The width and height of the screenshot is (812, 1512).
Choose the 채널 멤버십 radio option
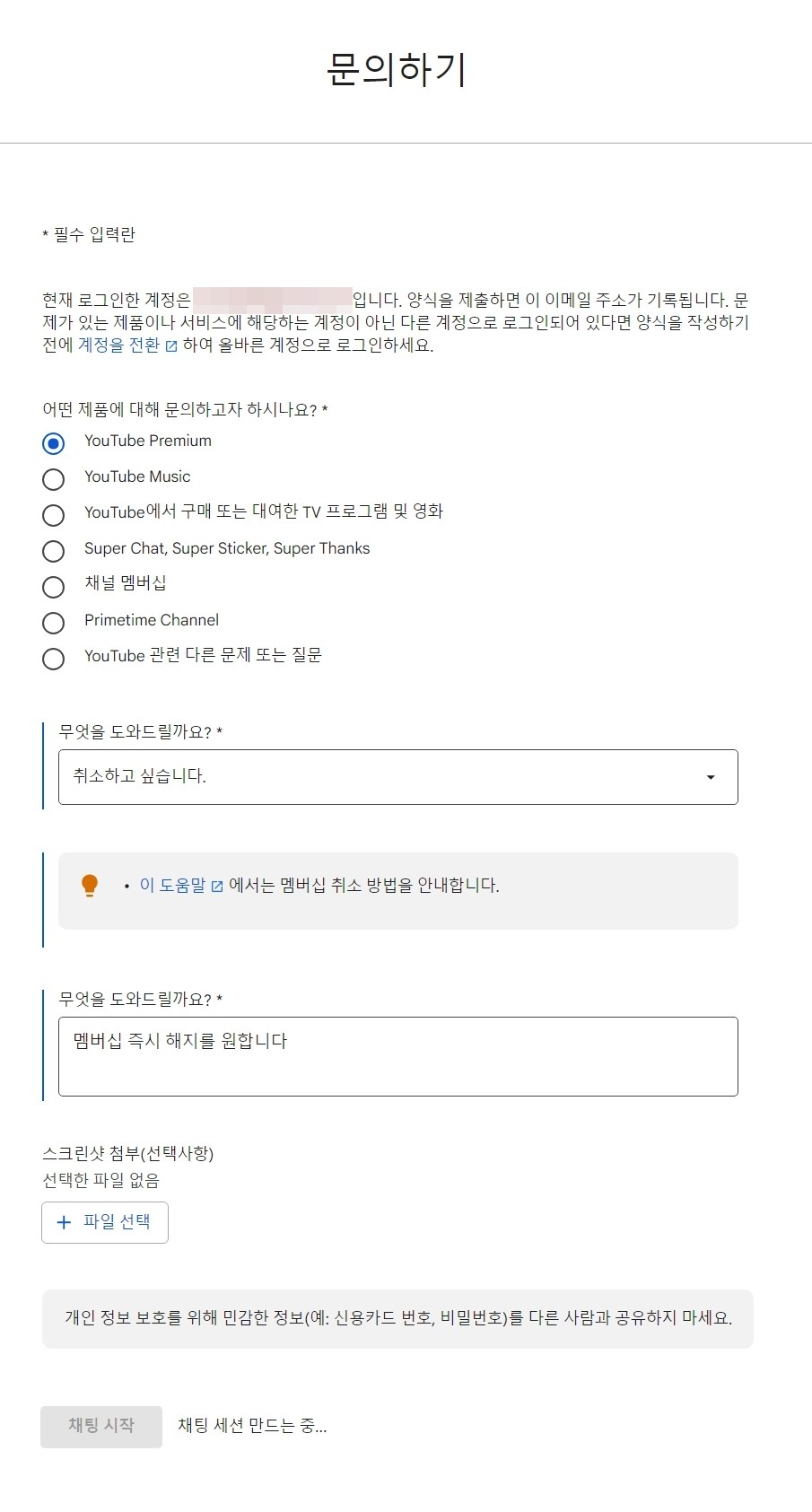point(54,587)
